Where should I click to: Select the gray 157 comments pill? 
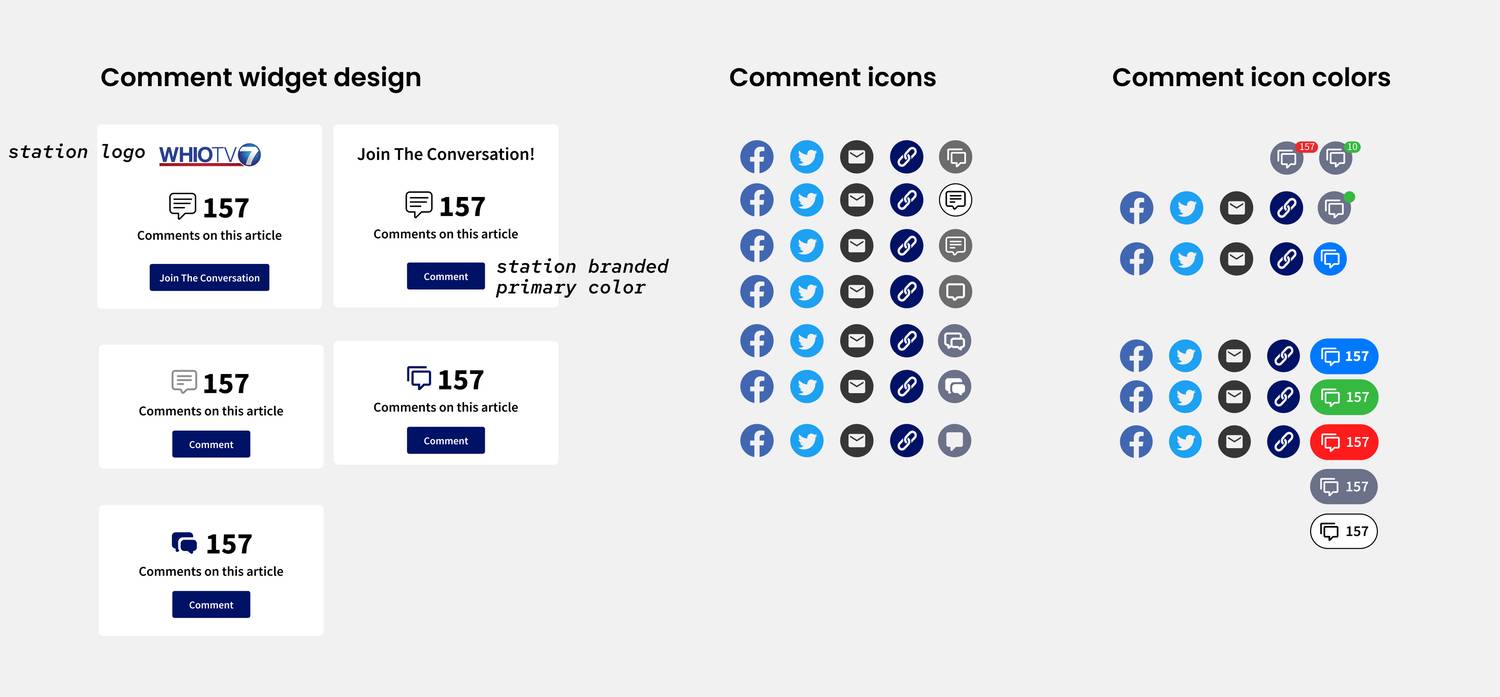click(1344, 487)
